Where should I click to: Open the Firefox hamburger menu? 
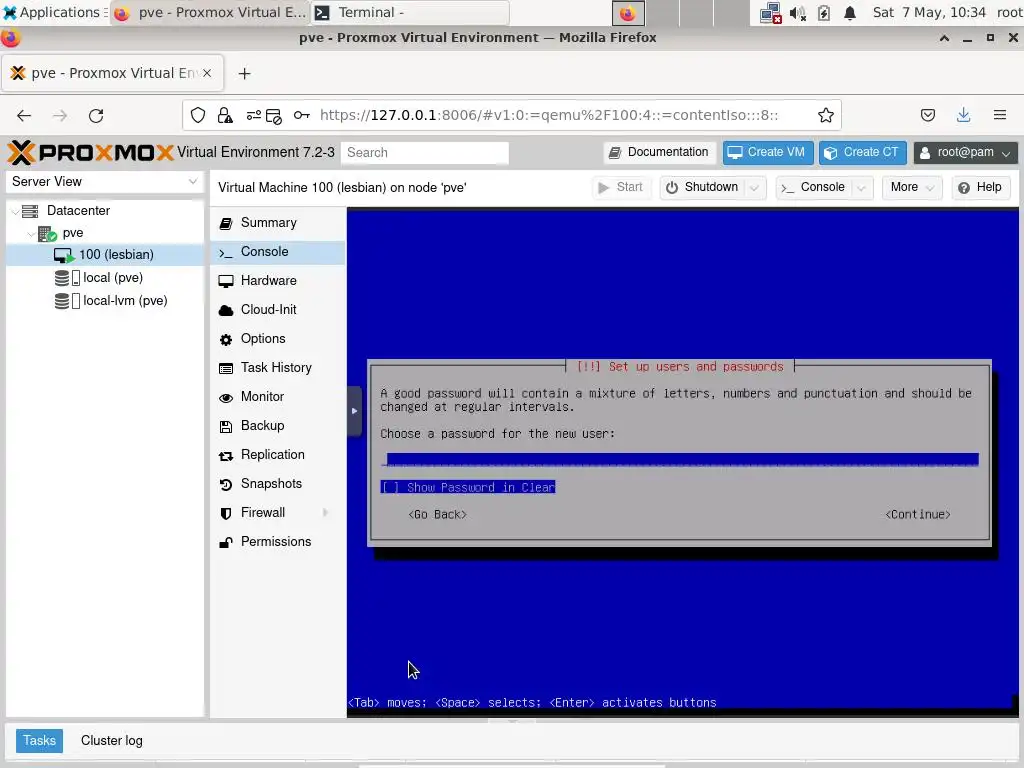click(x=1000, y=116)
